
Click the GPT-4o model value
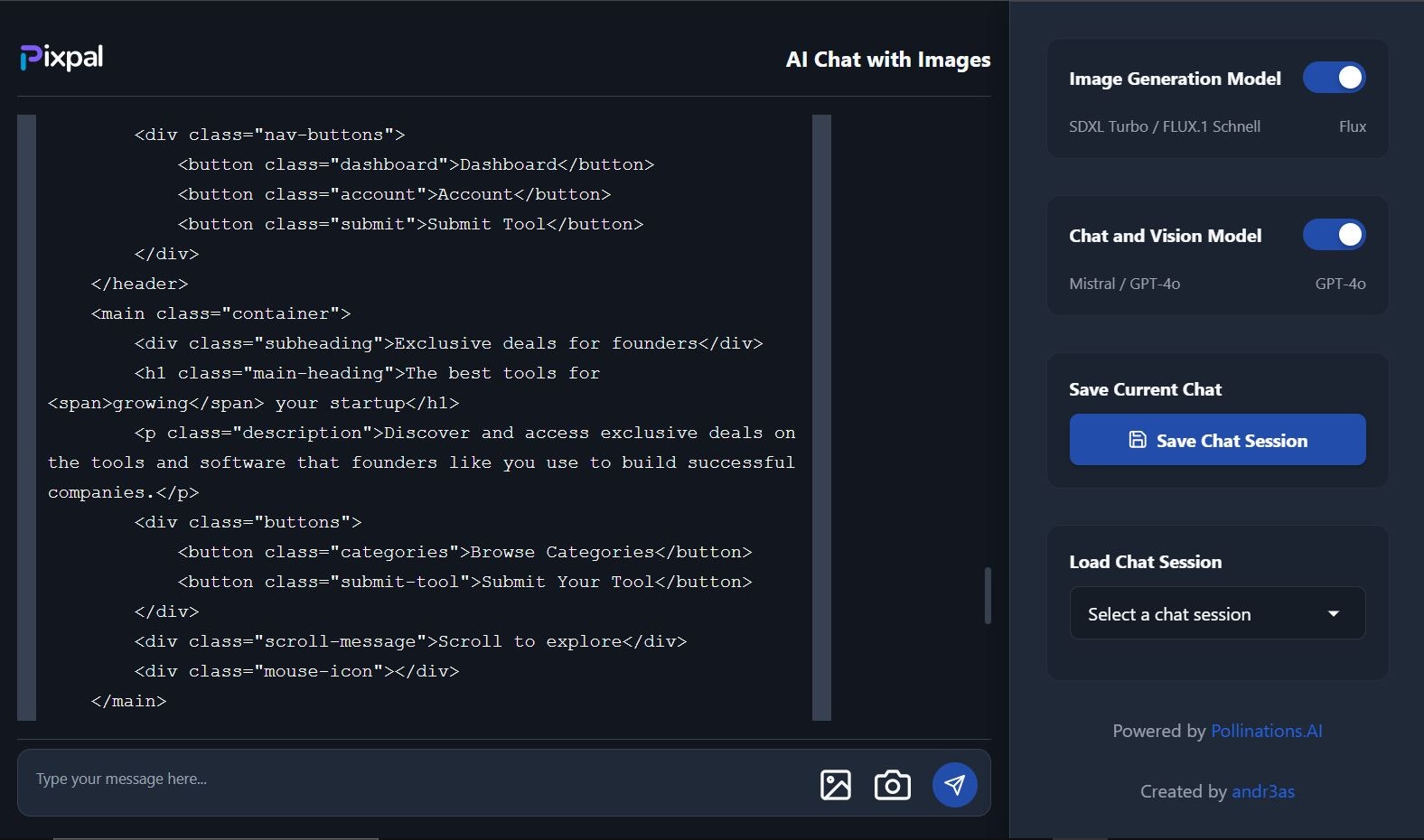click(x=1340, y=284)
